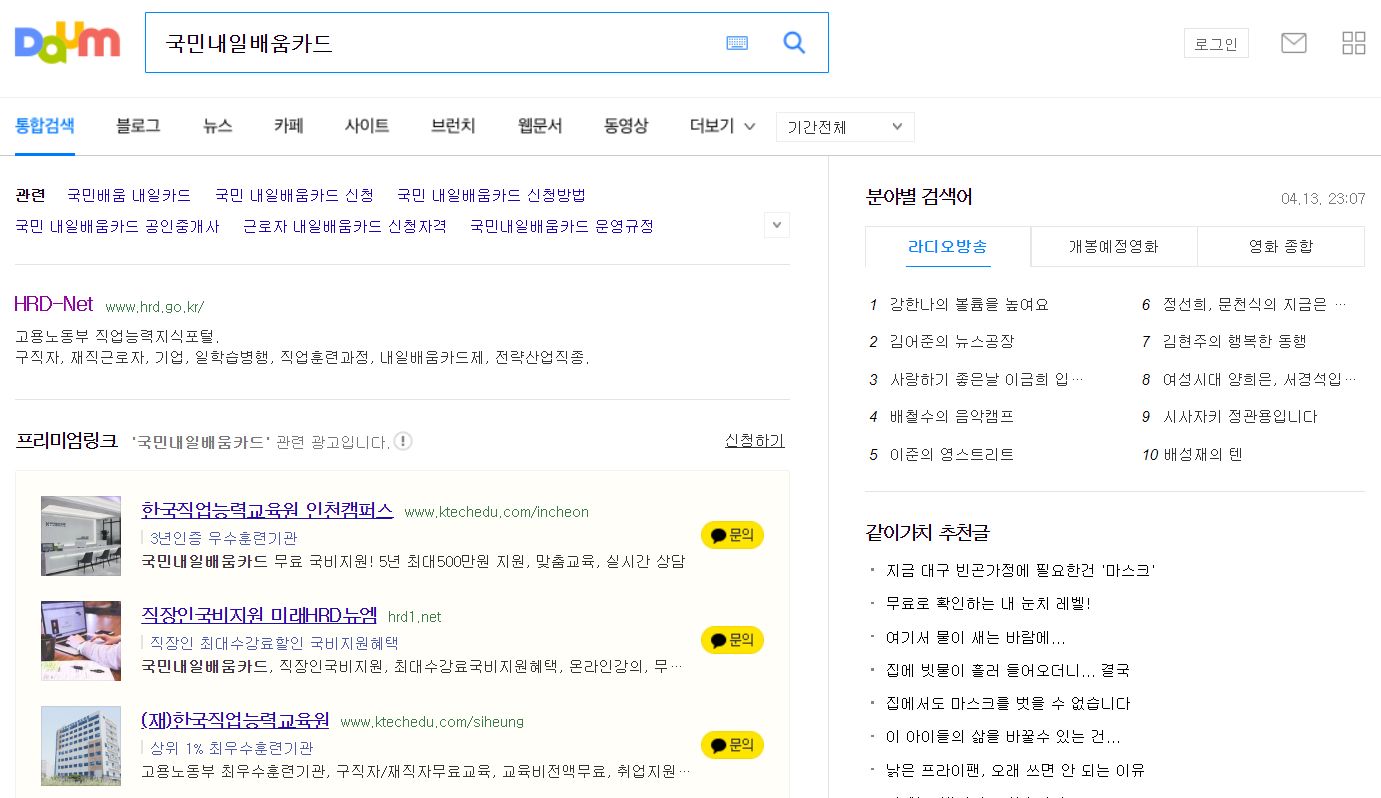Open article 여기서 물이 새는 바람에...
The image size is (1381, 798).
click(x=976, y=637)
